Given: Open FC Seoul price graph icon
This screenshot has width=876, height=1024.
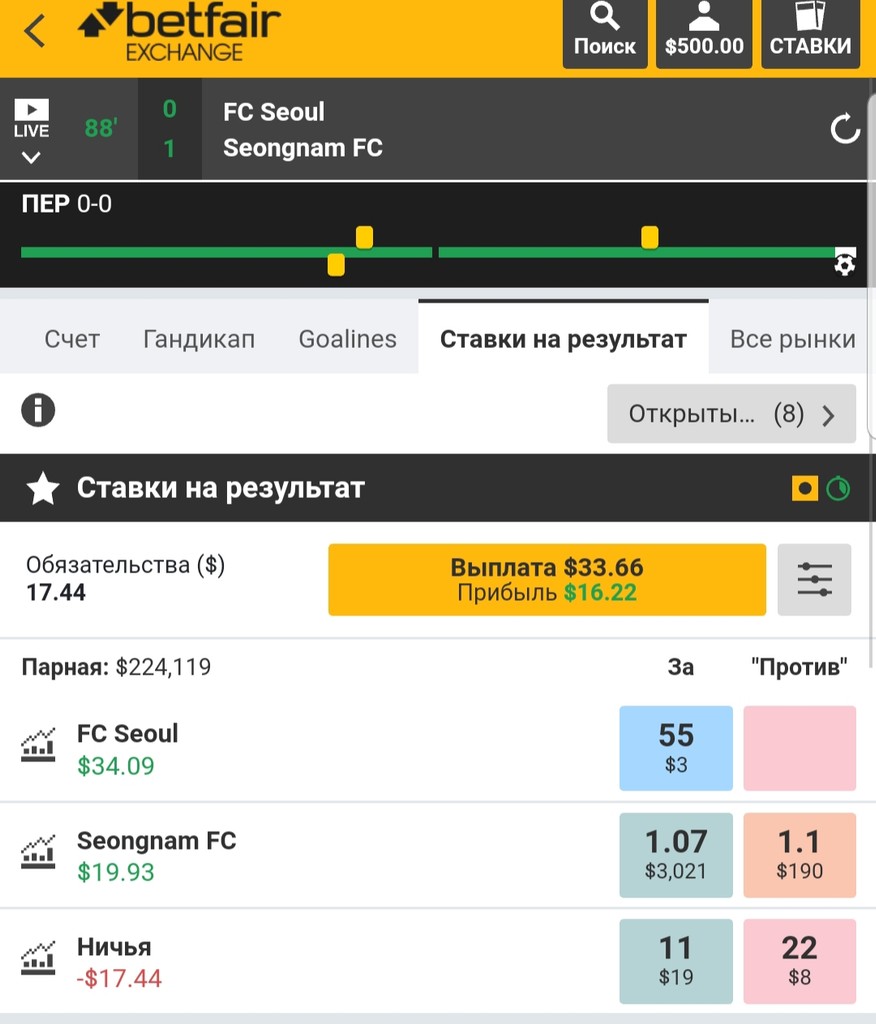Looking at the screenshot, I should (x=38, y=747).
